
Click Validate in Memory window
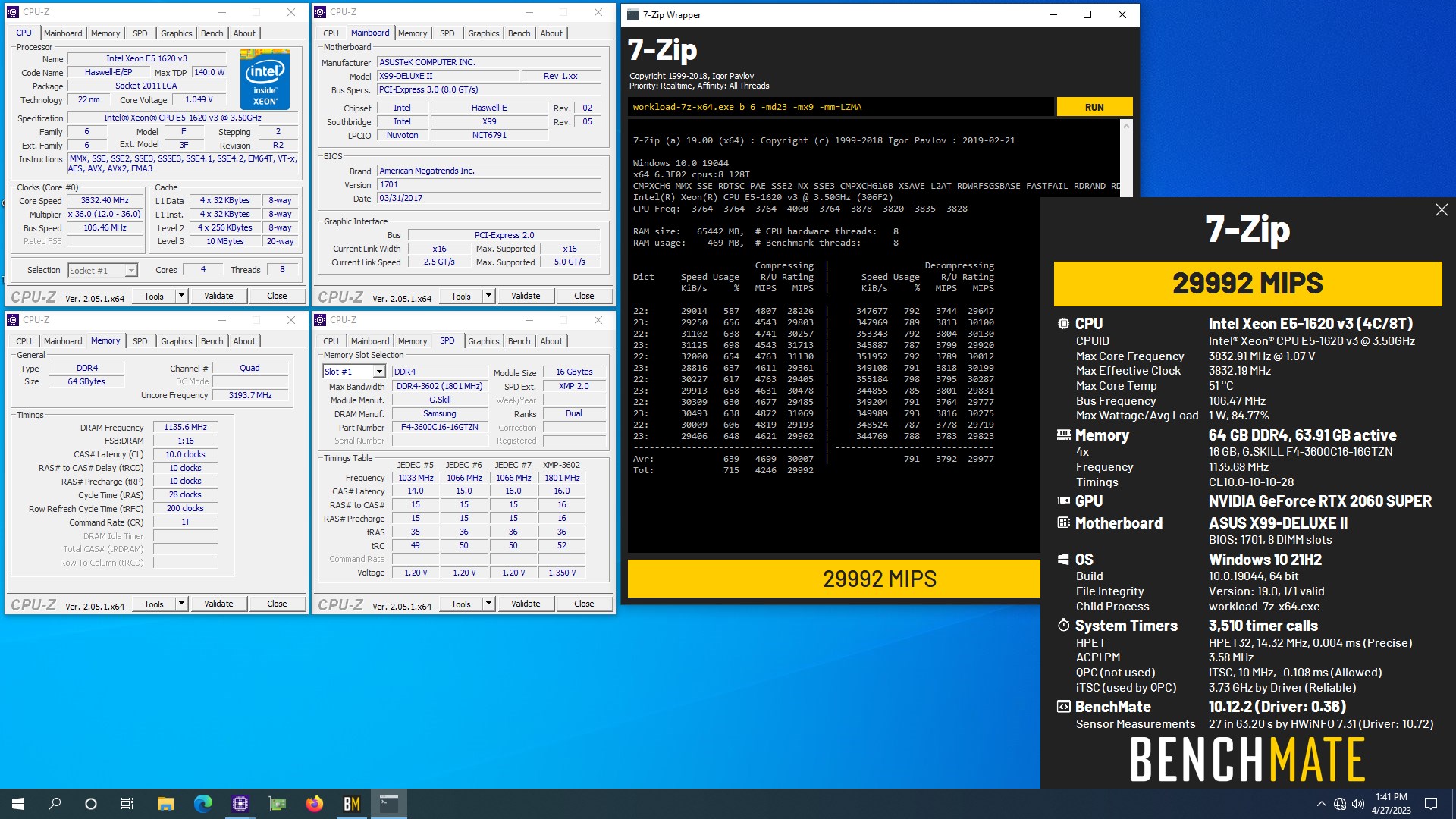[x=218, y=604]
